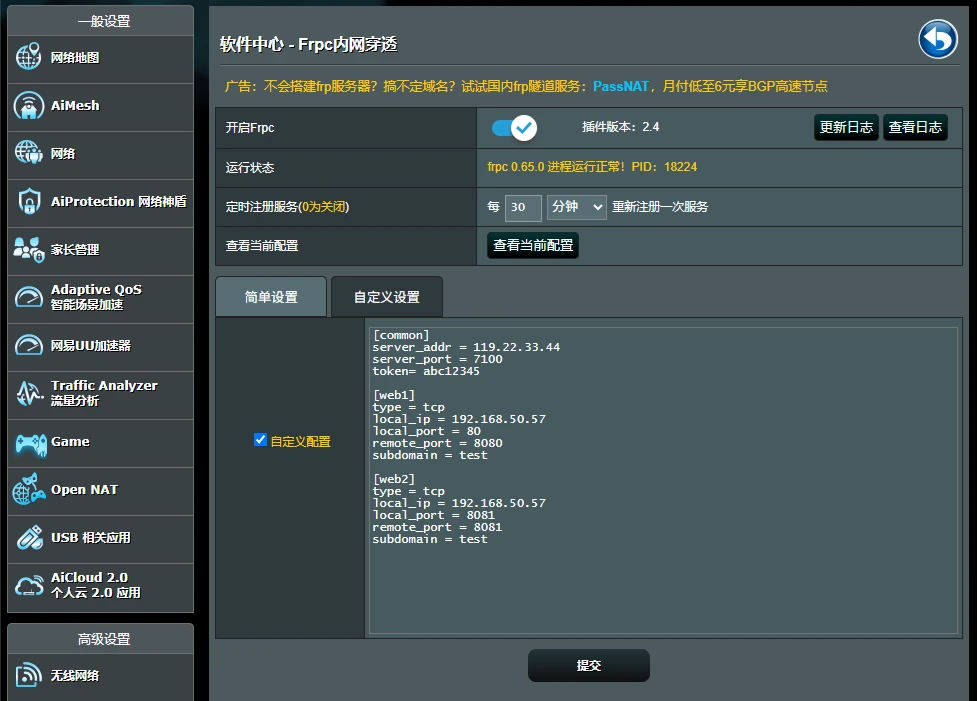Click the frpc 0.65.0 running status text
Image resolution: width=977 pixels, height=701 pixels.
pyautogui.click(x=592, y=167)
